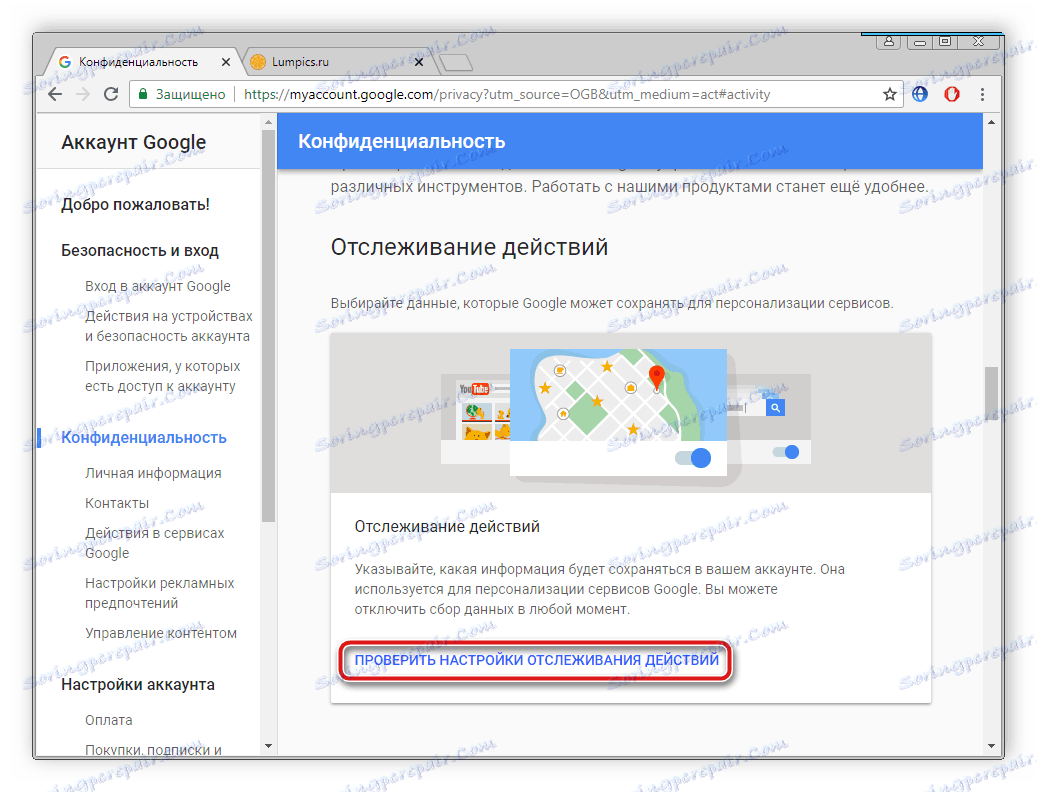
Task: Click ПРОВЕРИТЬ НАСТРОЙКИ ОТСЛЕЖИВАНИЯ ДЕЙСТВИЙ link
Action: coord(536,660)
